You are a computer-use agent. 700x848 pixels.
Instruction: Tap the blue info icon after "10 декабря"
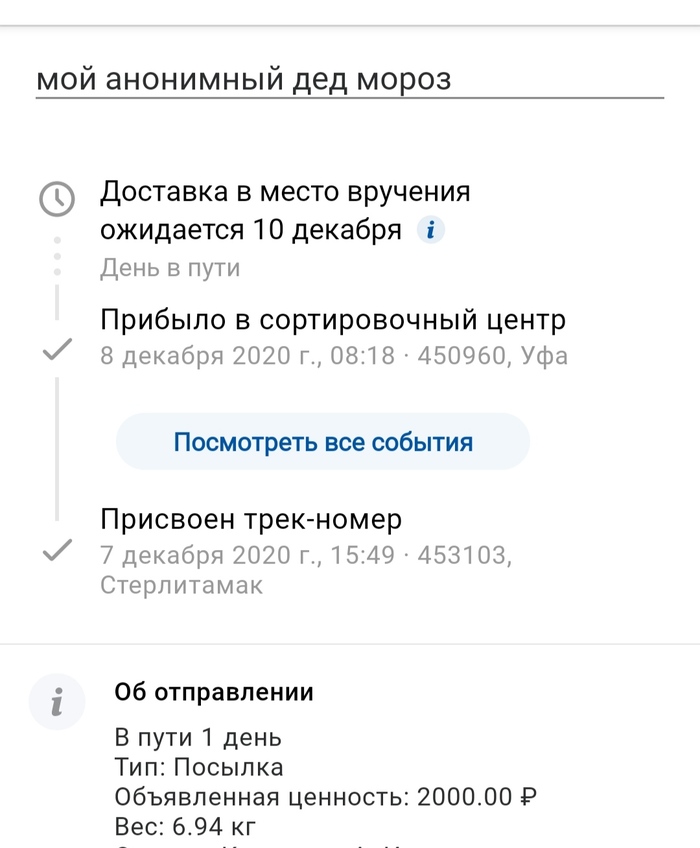point(430,230)
